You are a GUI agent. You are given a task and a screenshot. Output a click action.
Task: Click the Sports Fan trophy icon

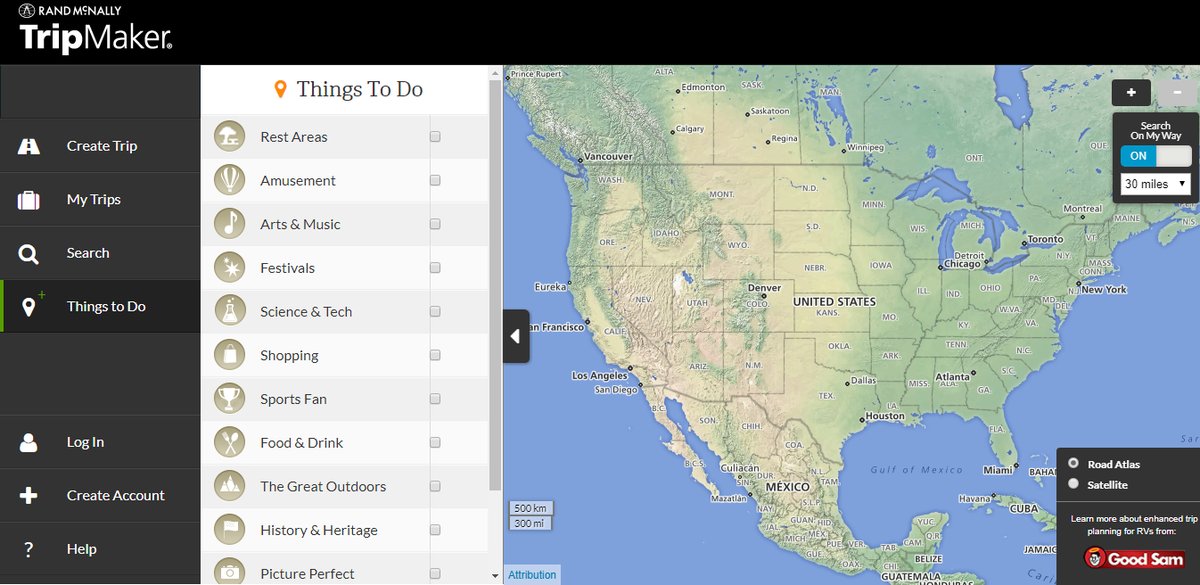230,399
